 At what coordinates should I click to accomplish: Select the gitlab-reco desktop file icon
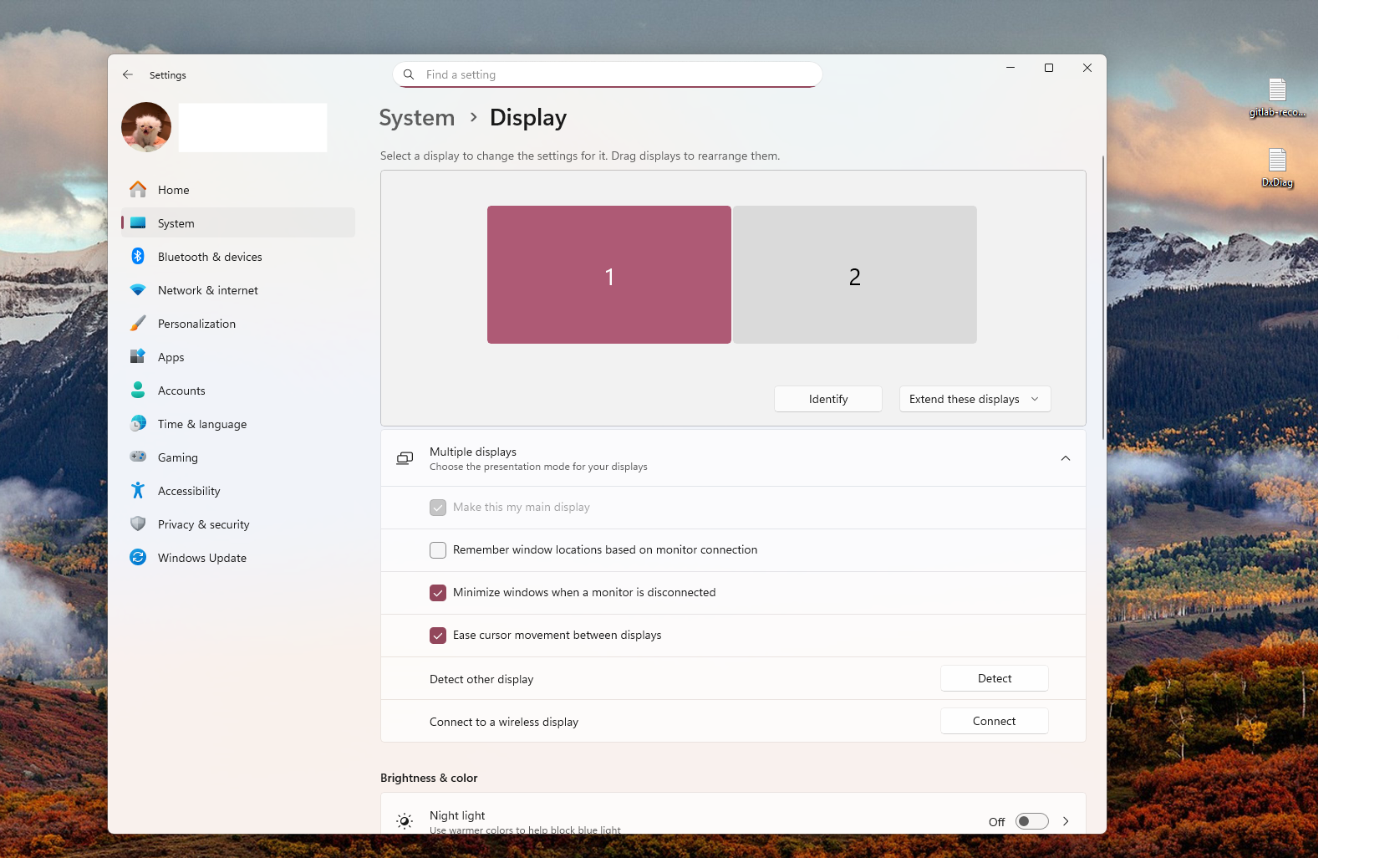pyautogui.click(x=1277, y=99)
